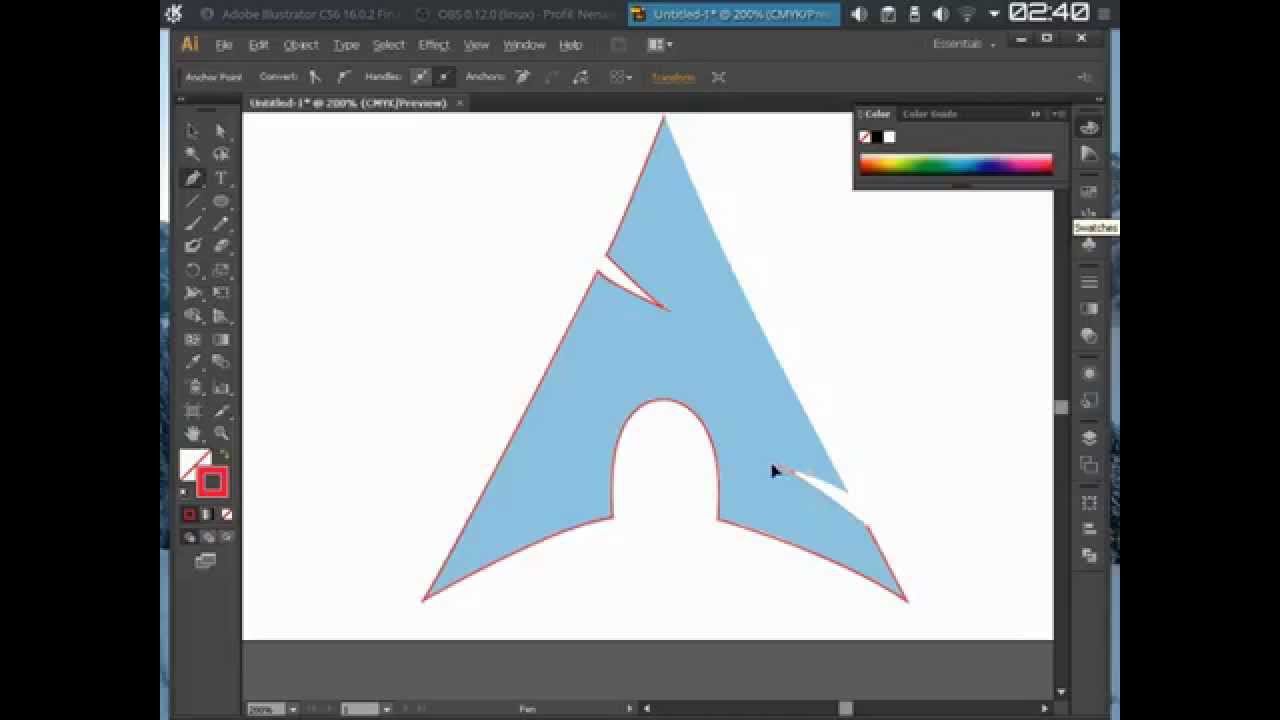This screenshot has height=720, width=1280.
Task: Select the Selection tool (black arrow)
Action: 192,131
